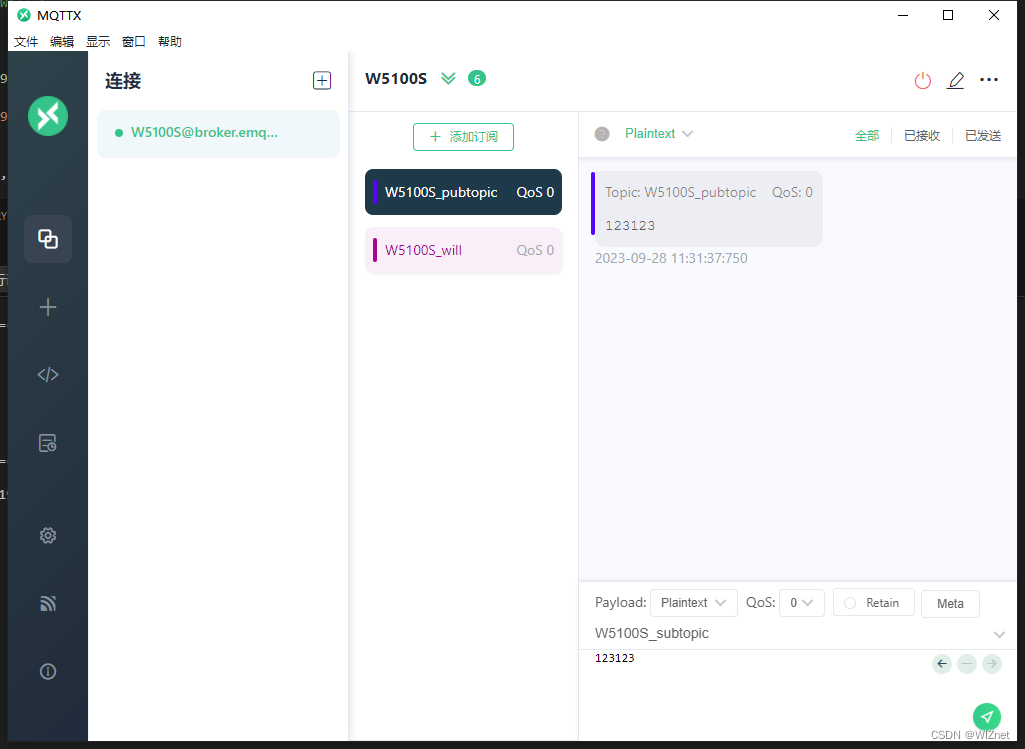Click the timestamp 2023-09-28 11:31:37:750
1025x749 pixels.
click(x=671, y=258)
